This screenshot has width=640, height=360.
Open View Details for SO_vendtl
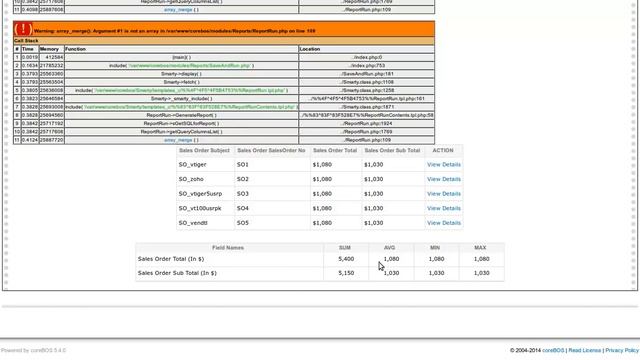pos(444,223)
